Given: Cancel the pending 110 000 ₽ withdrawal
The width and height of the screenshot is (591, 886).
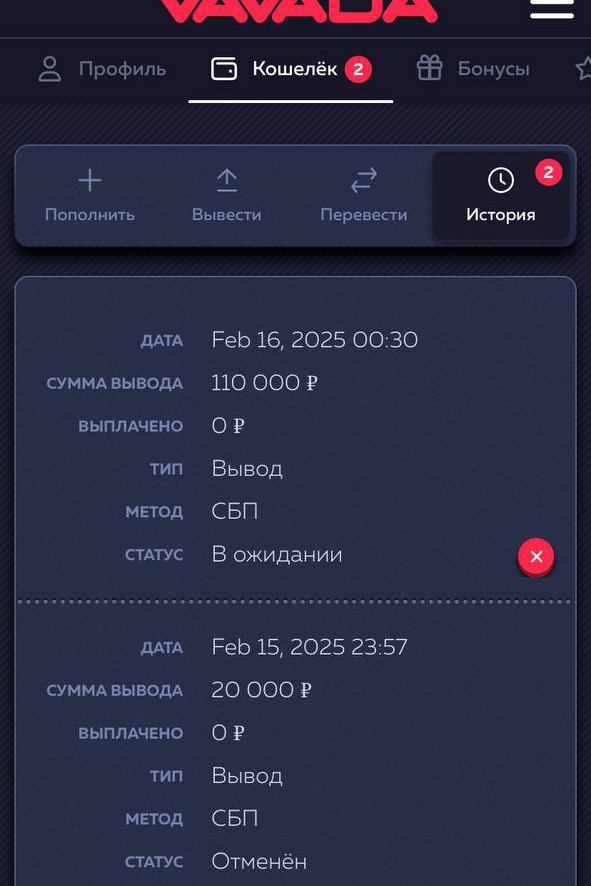Looking at the screenshot, I should click(536, 557).
